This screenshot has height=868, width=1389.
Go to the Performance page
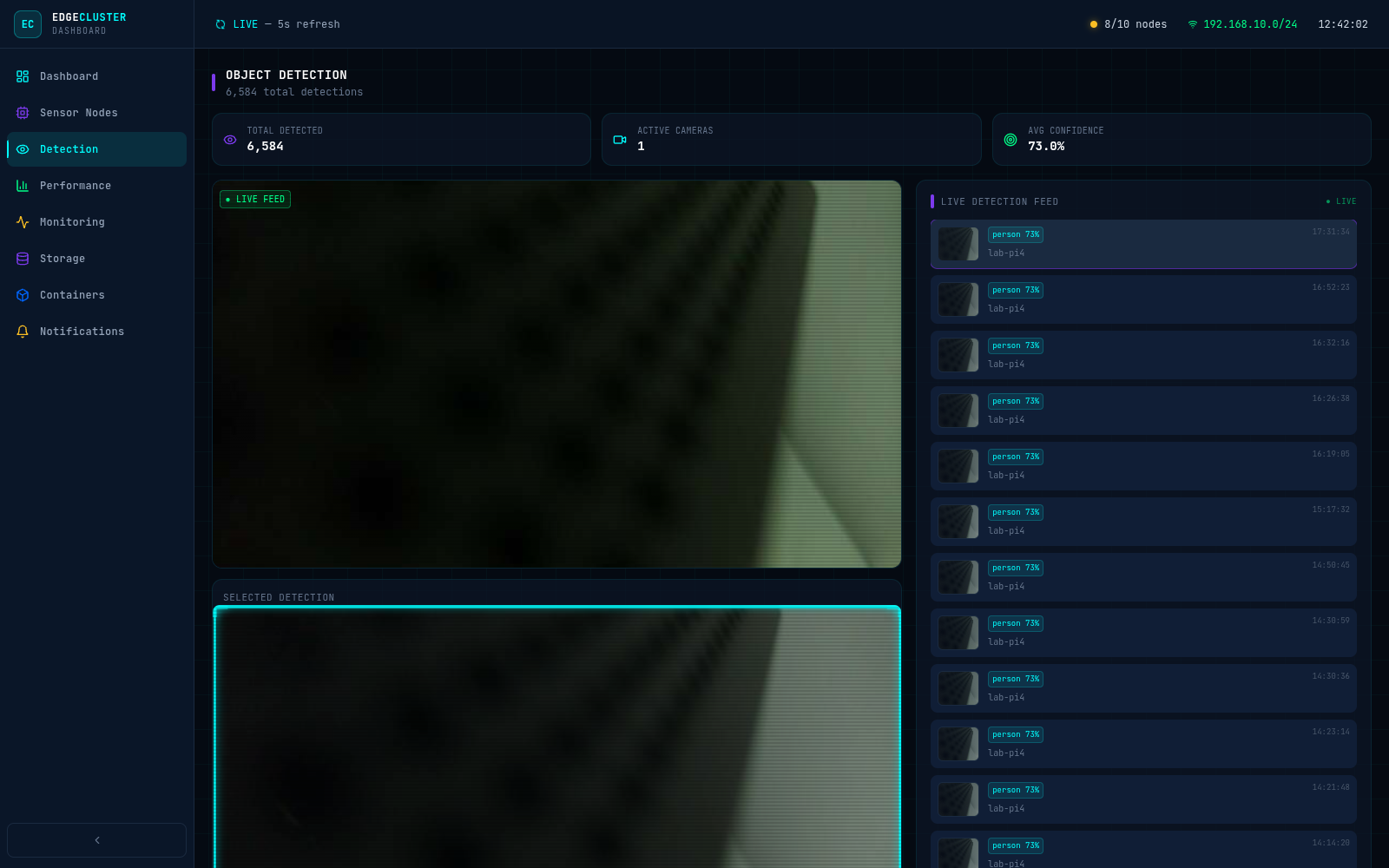click(96, 186)
